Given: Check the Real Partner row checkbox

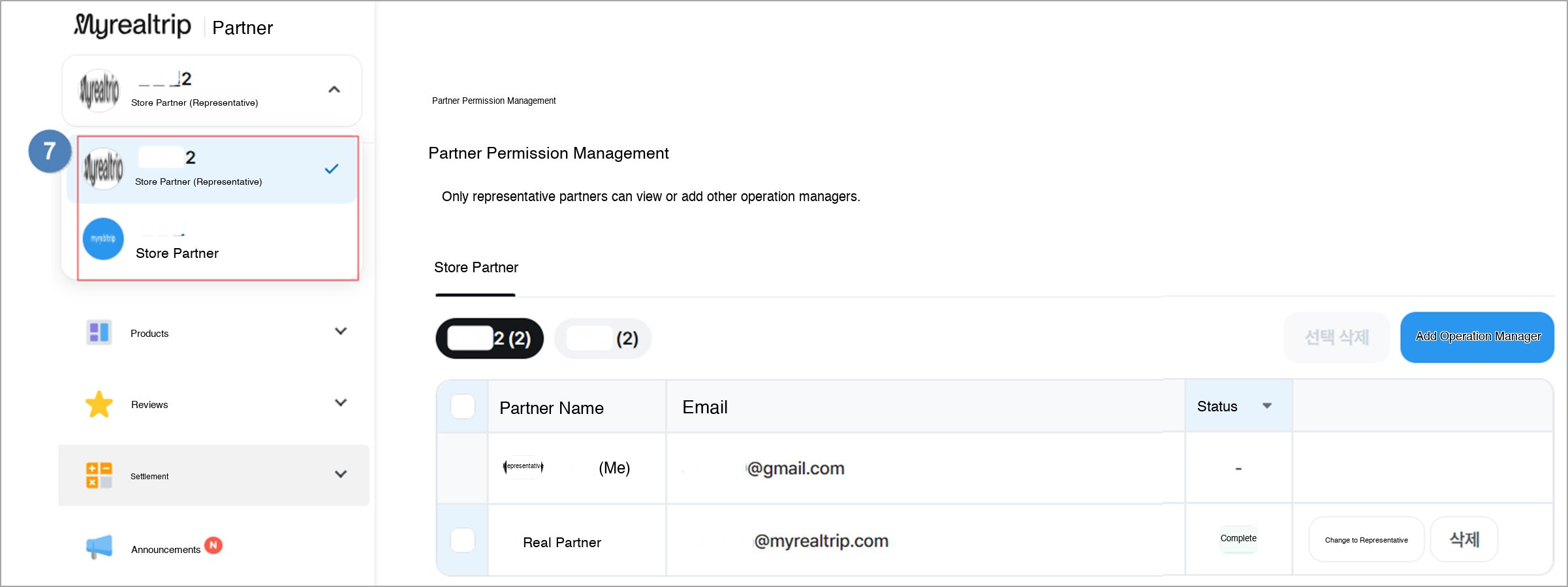Looking at the screenshot, I should click(x=463, y=541).
